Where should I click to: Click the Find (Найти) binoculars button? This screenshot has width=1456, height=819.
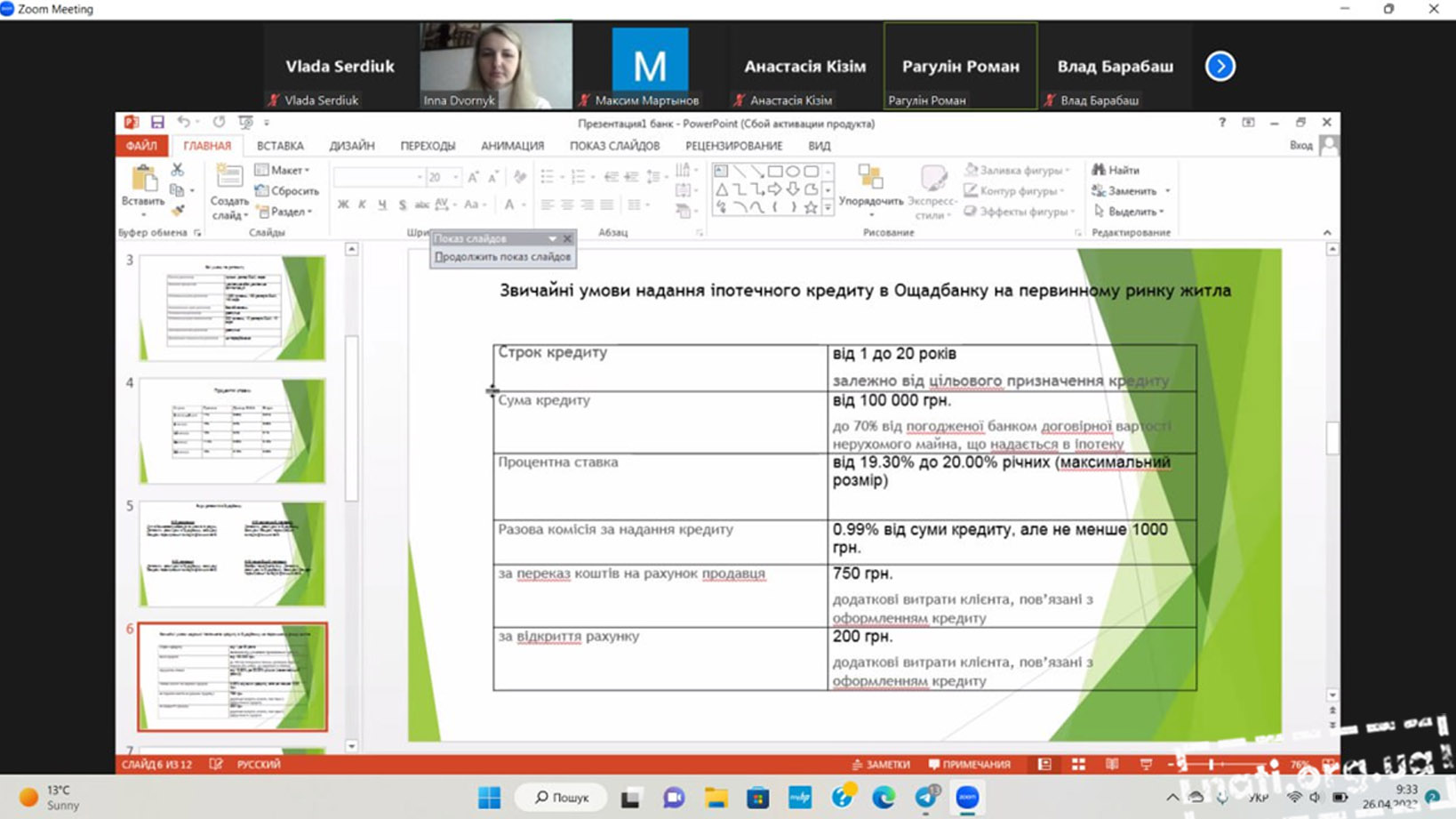click(x=1116, y=170)
